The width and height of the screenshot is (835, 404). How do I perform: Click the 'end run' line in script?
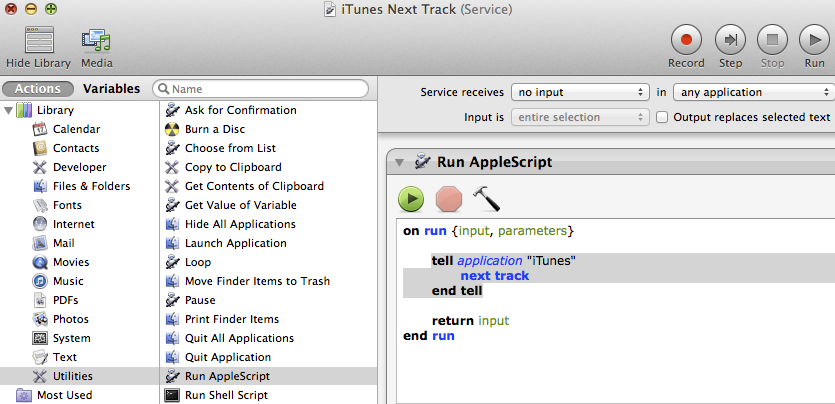[429, 336]
